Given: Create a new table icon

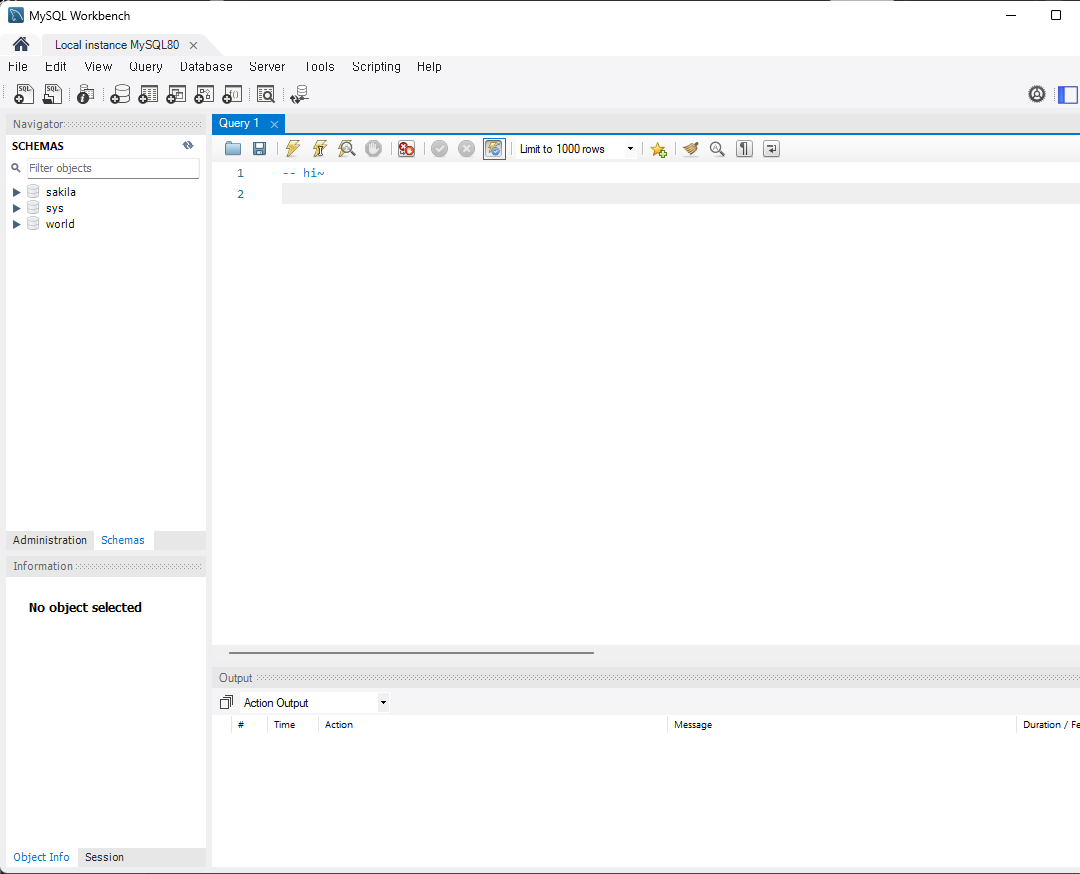Looking at the screenshot, I should [x=148, y=94].
